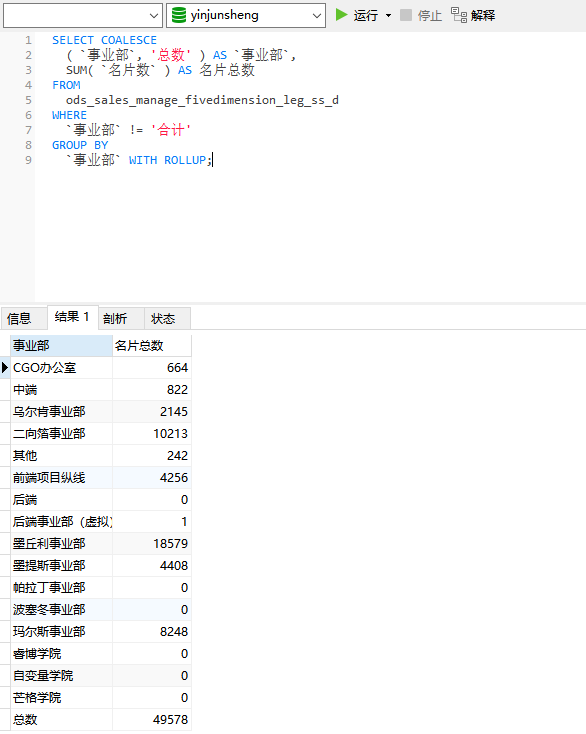
Task: Open the 剖析 tab
Action: coord(115,318)
